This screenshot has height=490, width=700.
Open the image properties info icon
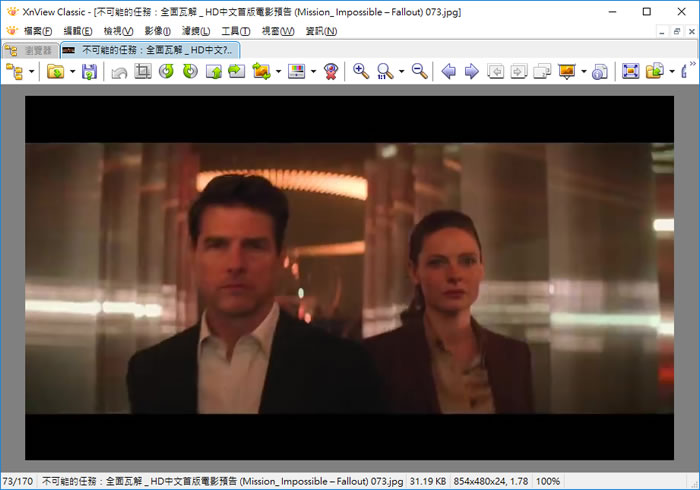tap(600, 71)
